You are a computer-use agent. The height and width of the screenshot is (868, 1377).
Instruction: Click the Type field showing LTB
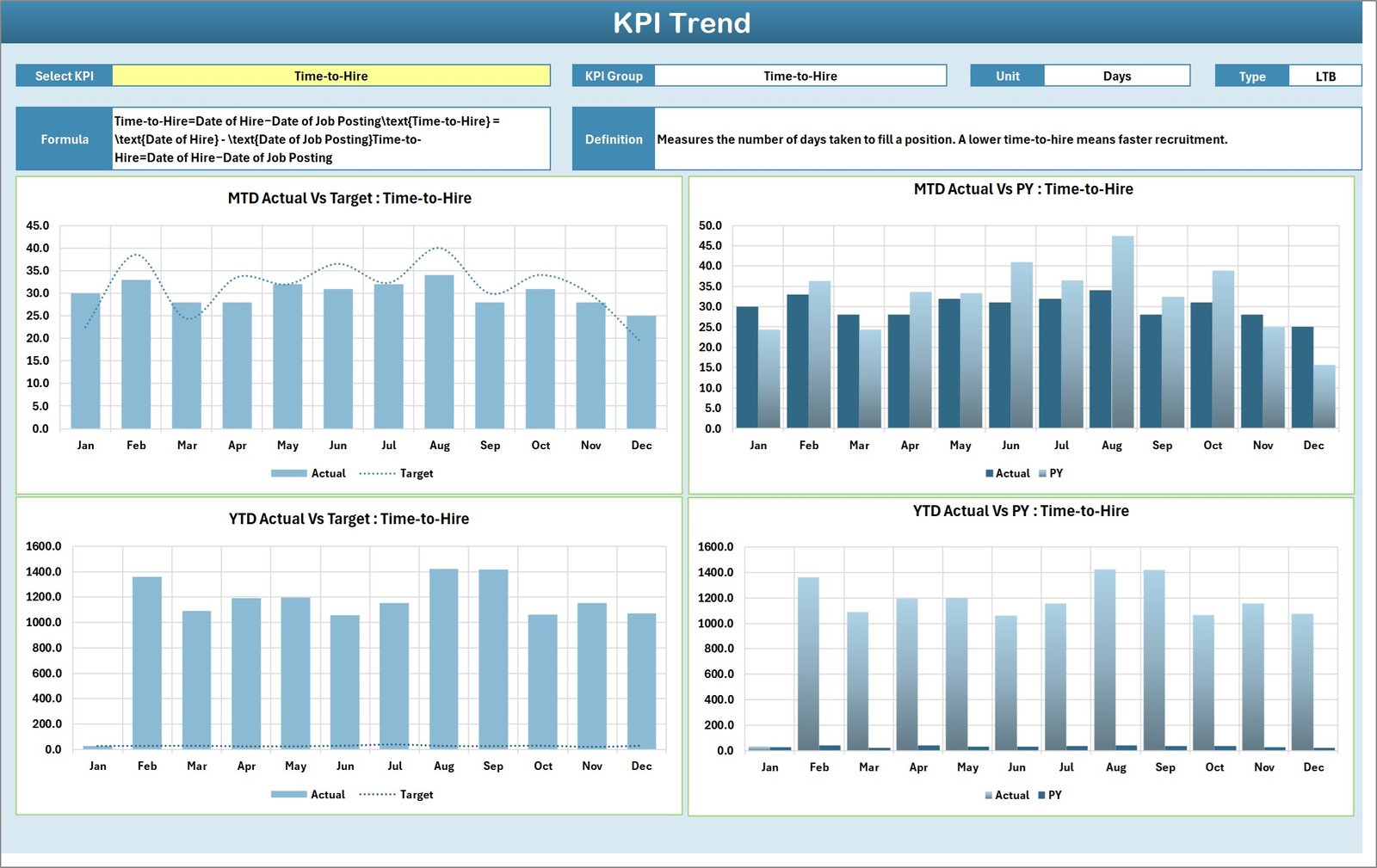coord(1324,76)
